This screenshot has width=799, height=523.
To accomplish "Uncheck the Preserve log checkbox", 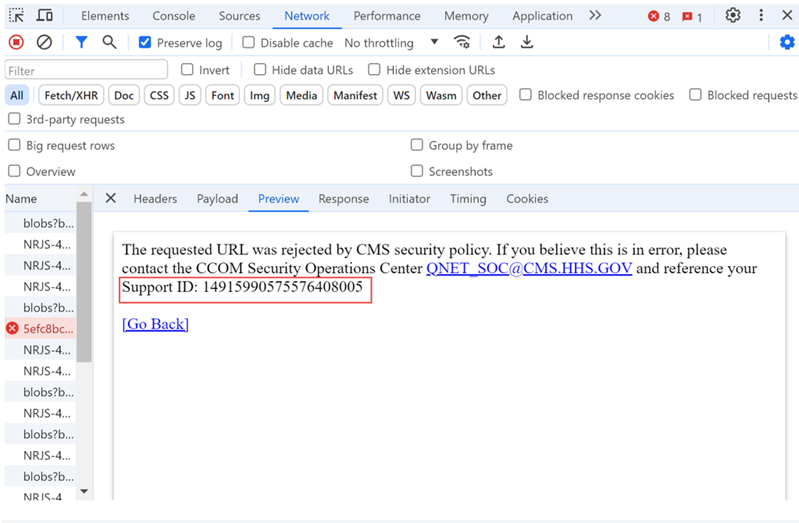I will [145, 43].
